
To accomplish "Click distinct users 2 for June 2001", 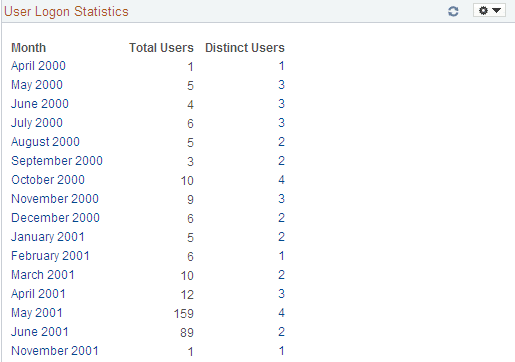I will 281,332.
